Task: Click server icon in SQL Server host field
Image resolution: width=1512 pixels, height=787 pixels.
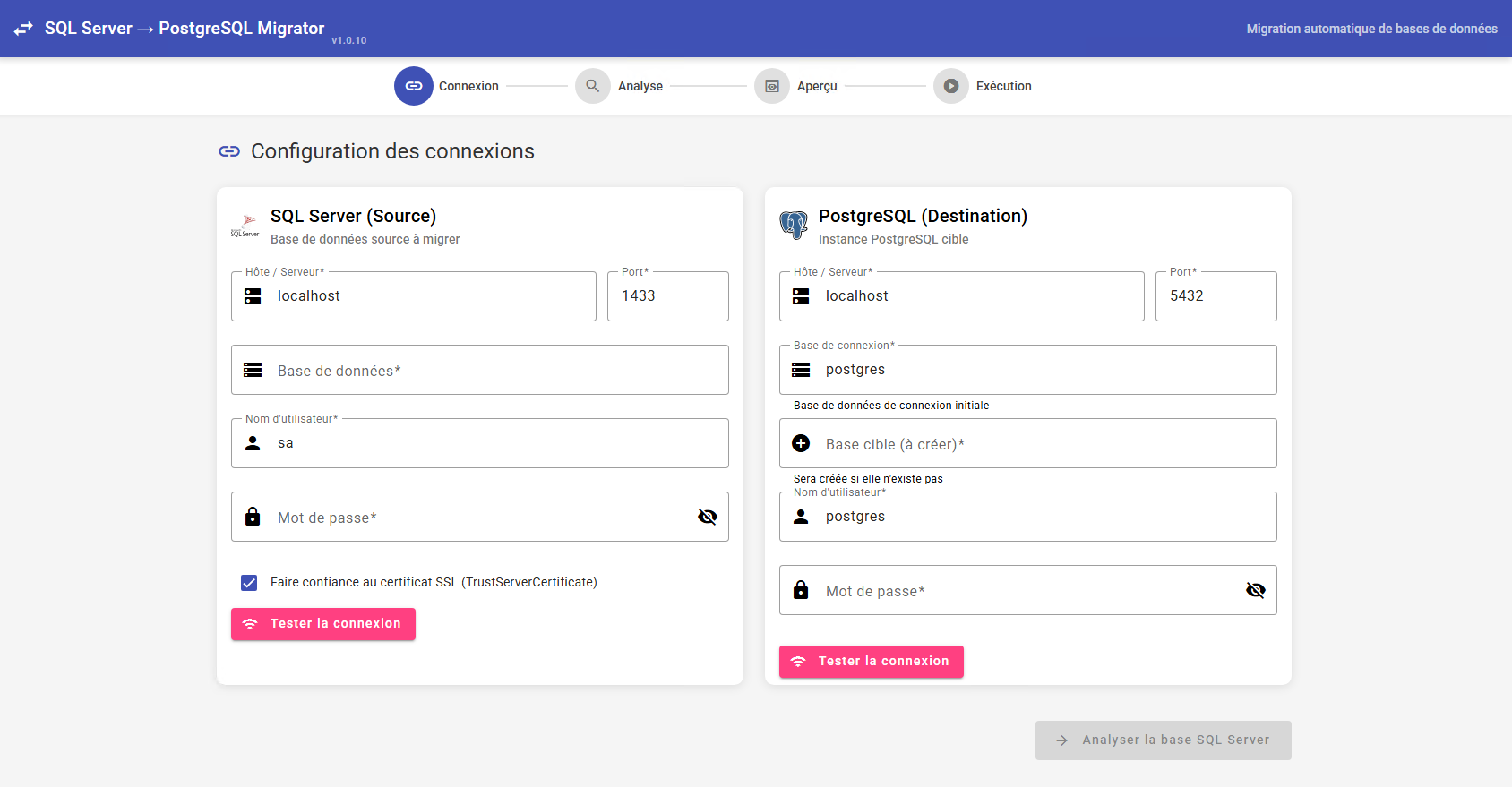Action: (253, 296)
